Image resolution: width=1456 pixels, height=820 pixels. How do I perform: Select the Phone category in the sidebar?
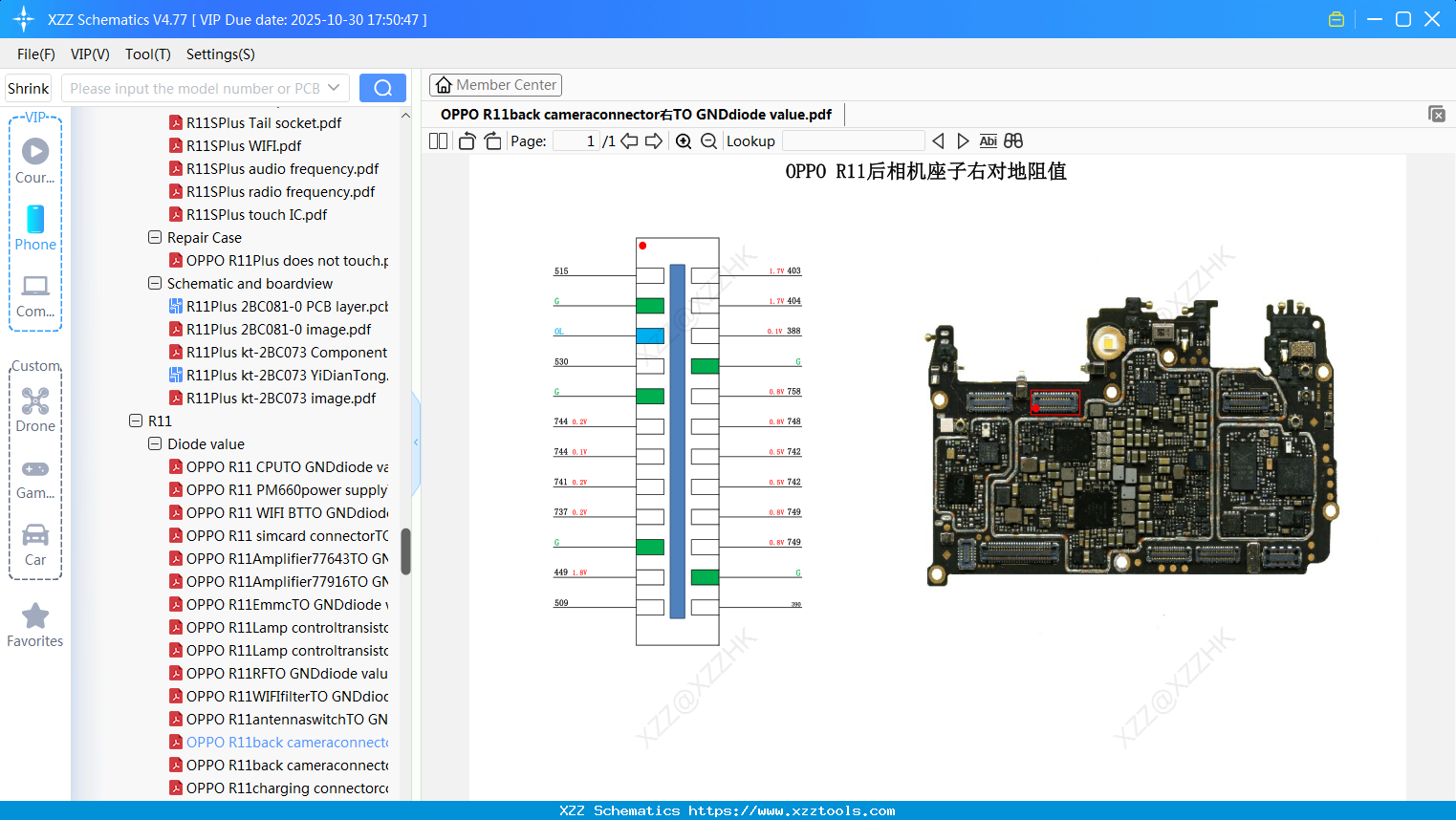coord(35,228)
